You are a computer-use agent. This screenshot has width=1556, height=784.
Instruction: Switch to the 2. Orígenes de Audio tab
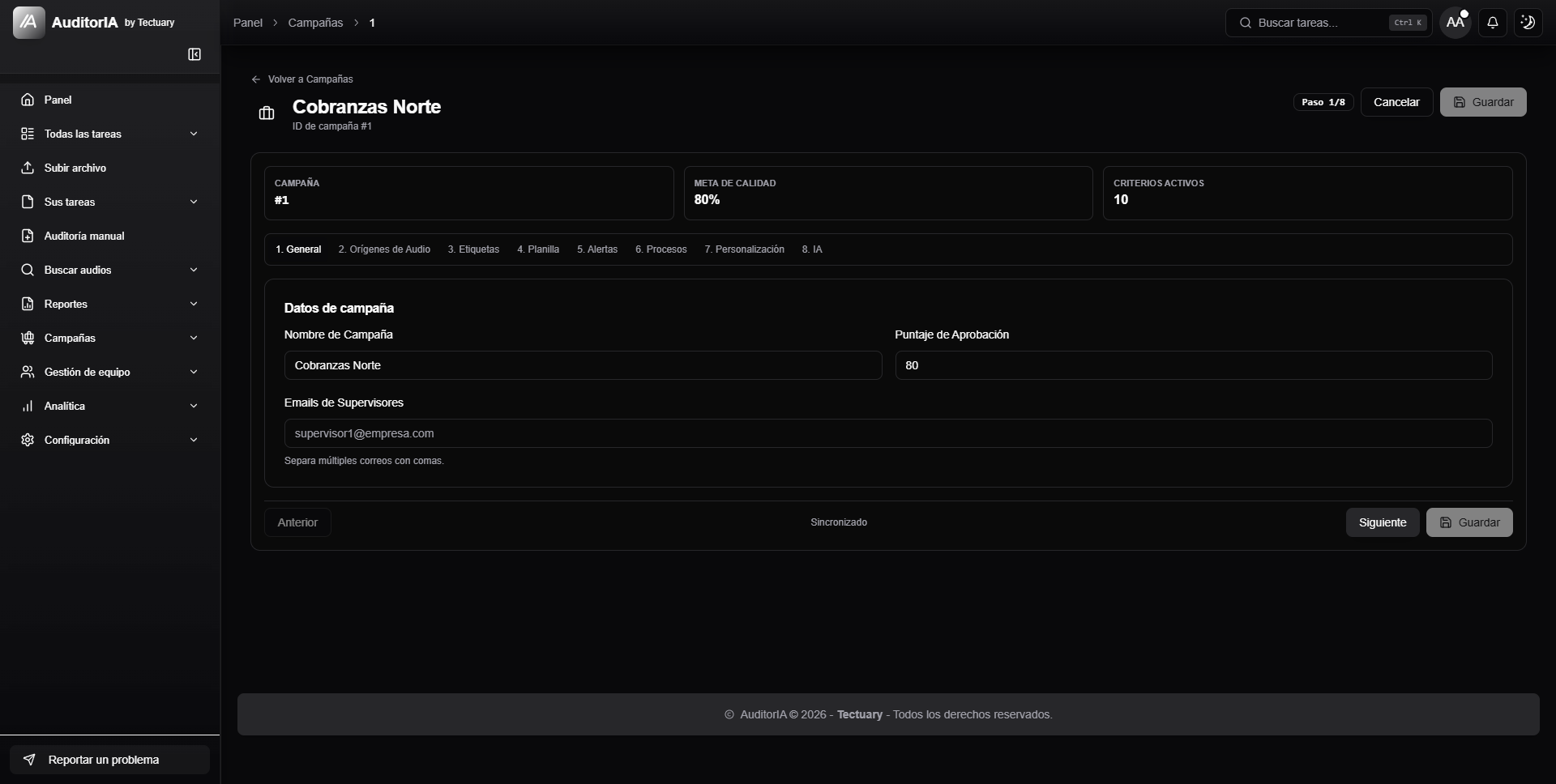(384, 249)
